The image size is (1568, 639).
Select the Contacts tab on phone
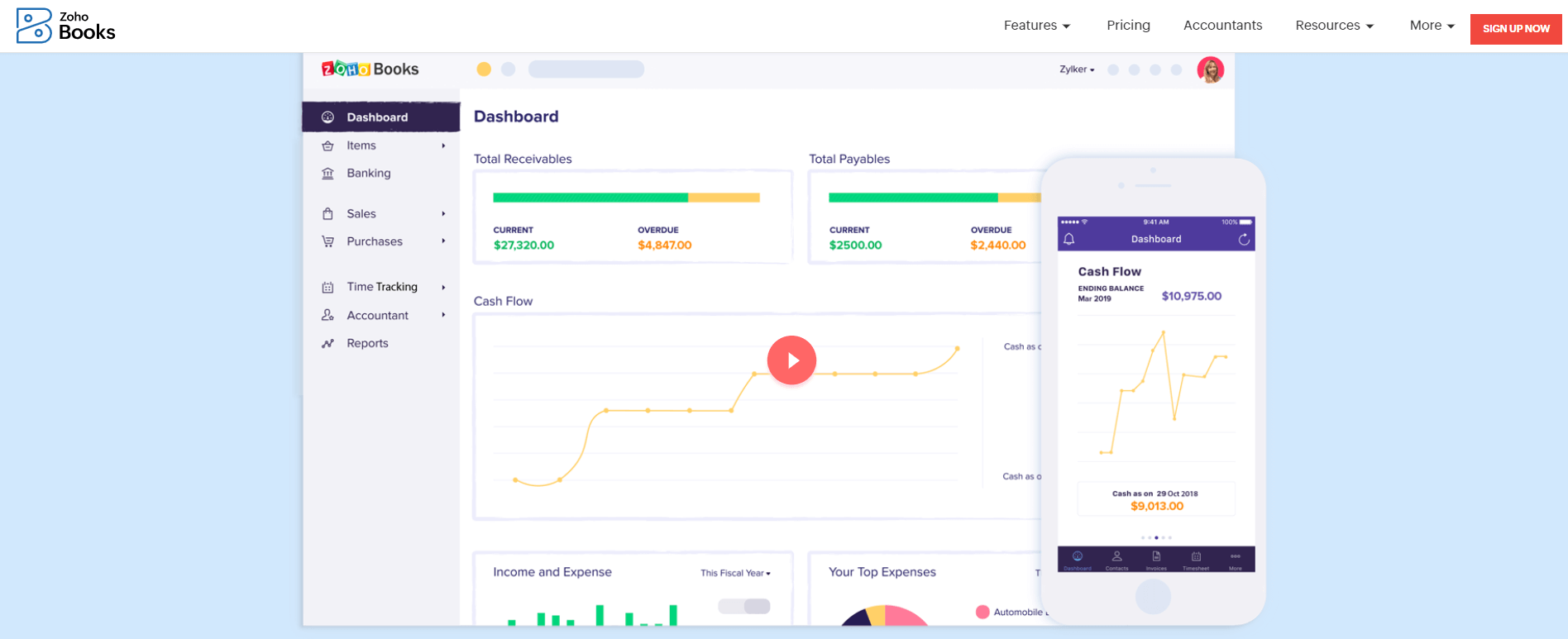pyautogui.click(x=1116, y=560)
